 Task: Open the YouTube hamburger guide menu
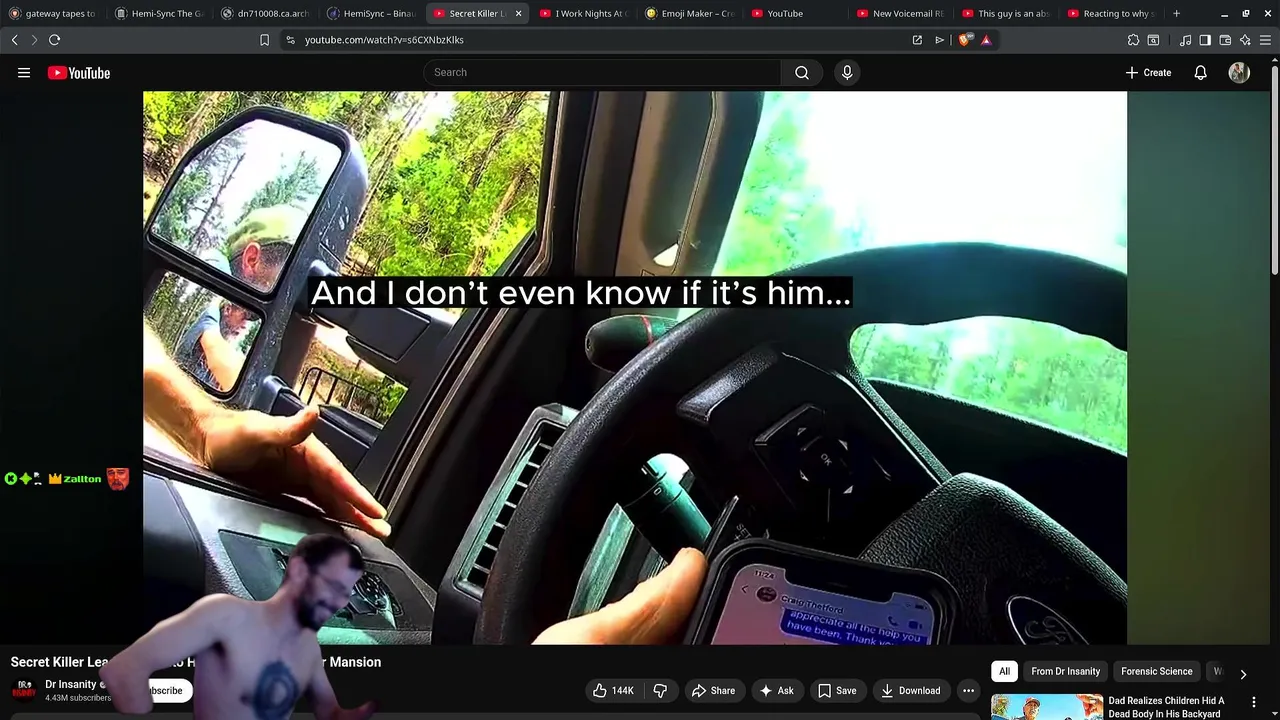(24, 73)
